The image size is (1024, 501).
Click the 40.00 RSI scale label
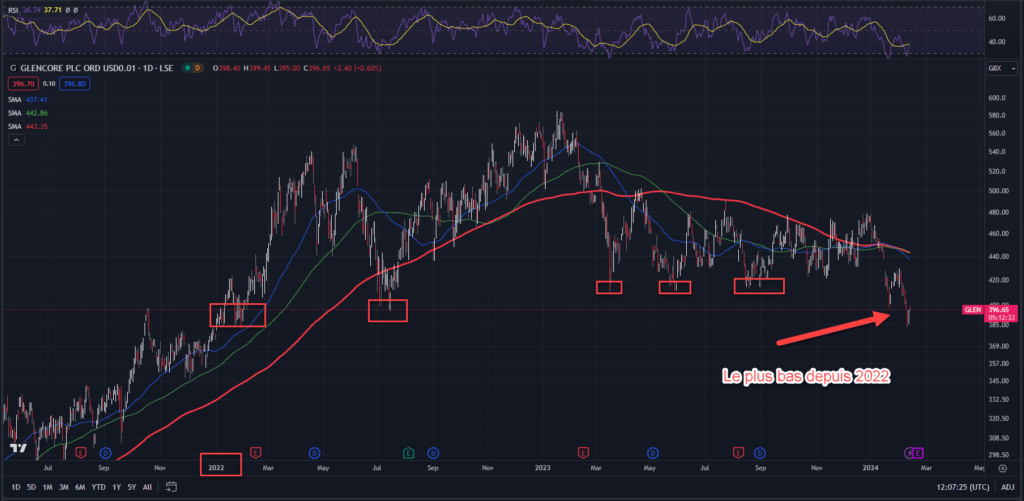997,42
